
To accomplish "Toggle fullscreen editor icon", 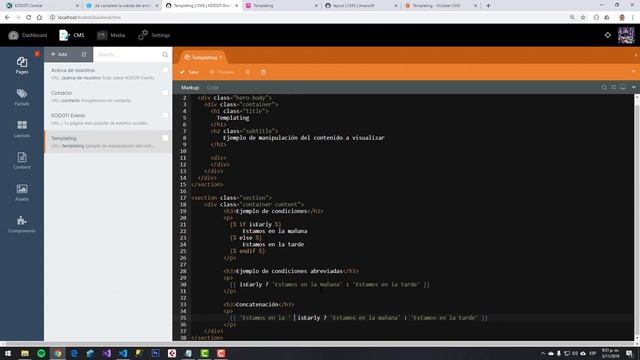I will 622,87.
